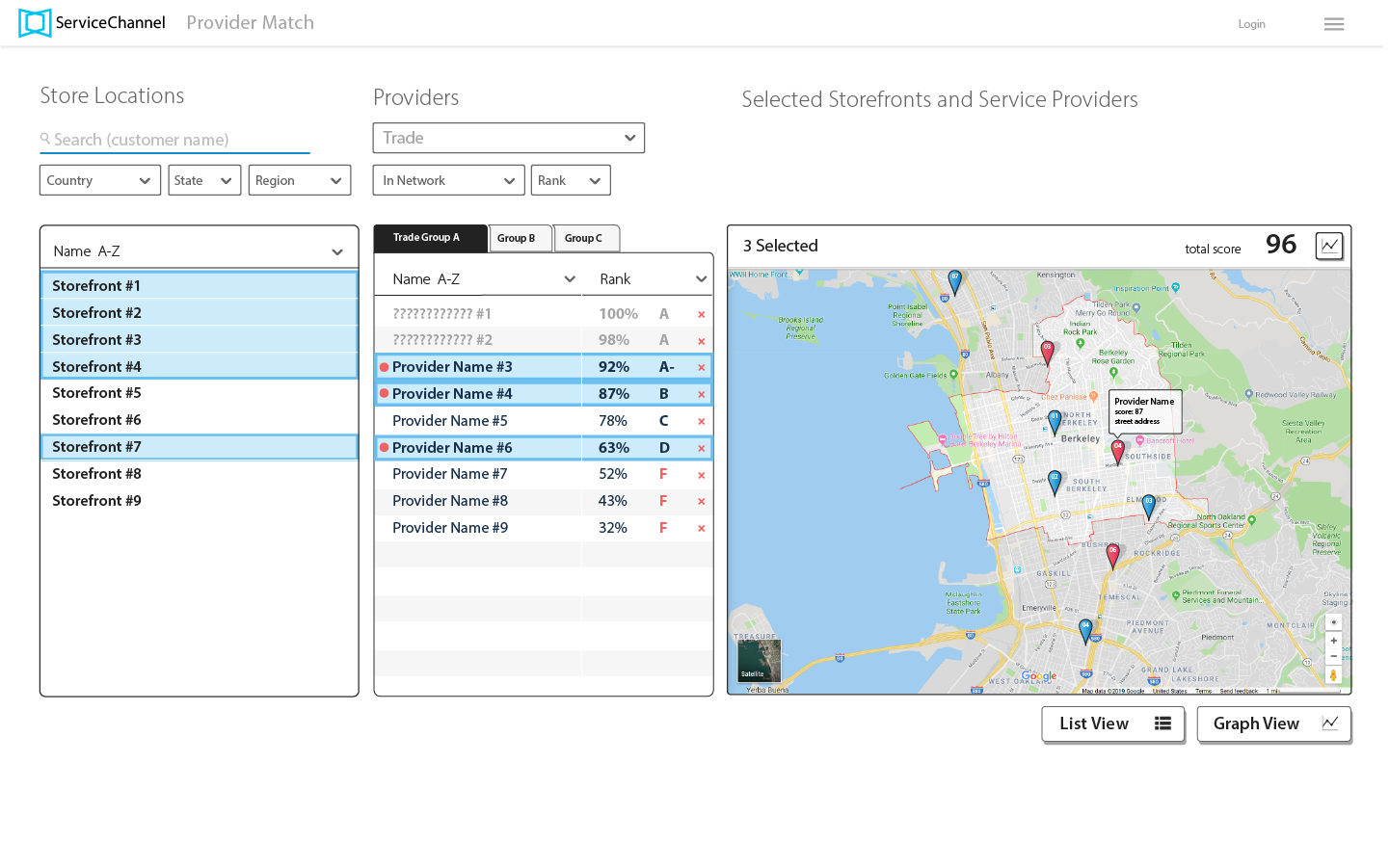The height and width of the screenshot is (868, 1389).
Task: Open the Trade dropdown
Action: [509, 138]
